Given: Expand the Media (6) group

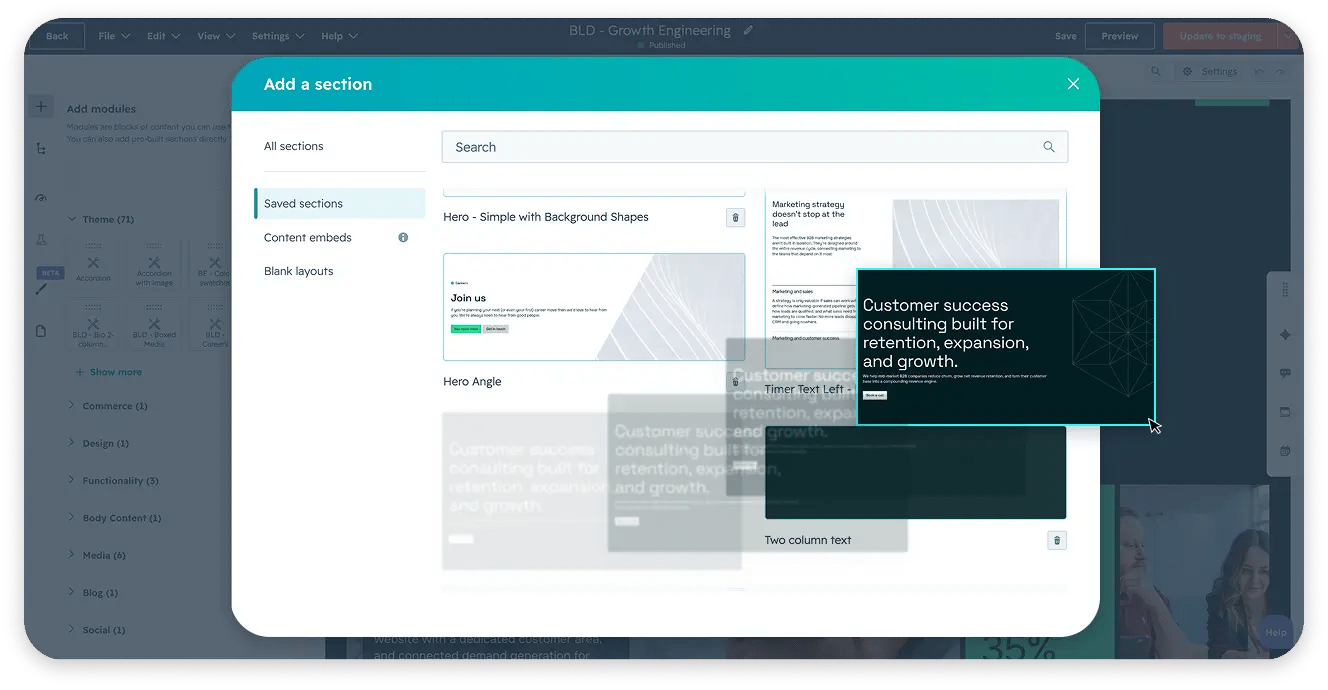Looking at the screenshot, I should tap(96, 555).
